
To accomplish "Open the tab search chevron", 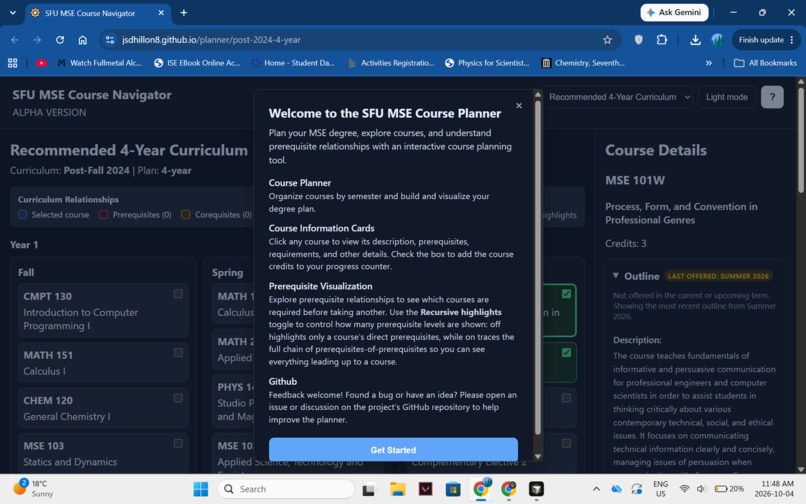I will click(12, 13).
